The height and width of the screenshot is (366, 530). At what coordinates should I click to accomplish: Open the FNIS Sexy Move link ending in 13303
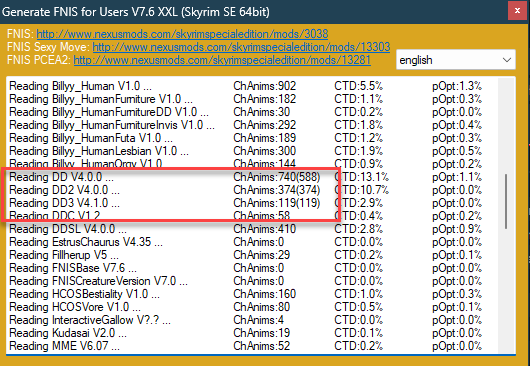point(241,47)
